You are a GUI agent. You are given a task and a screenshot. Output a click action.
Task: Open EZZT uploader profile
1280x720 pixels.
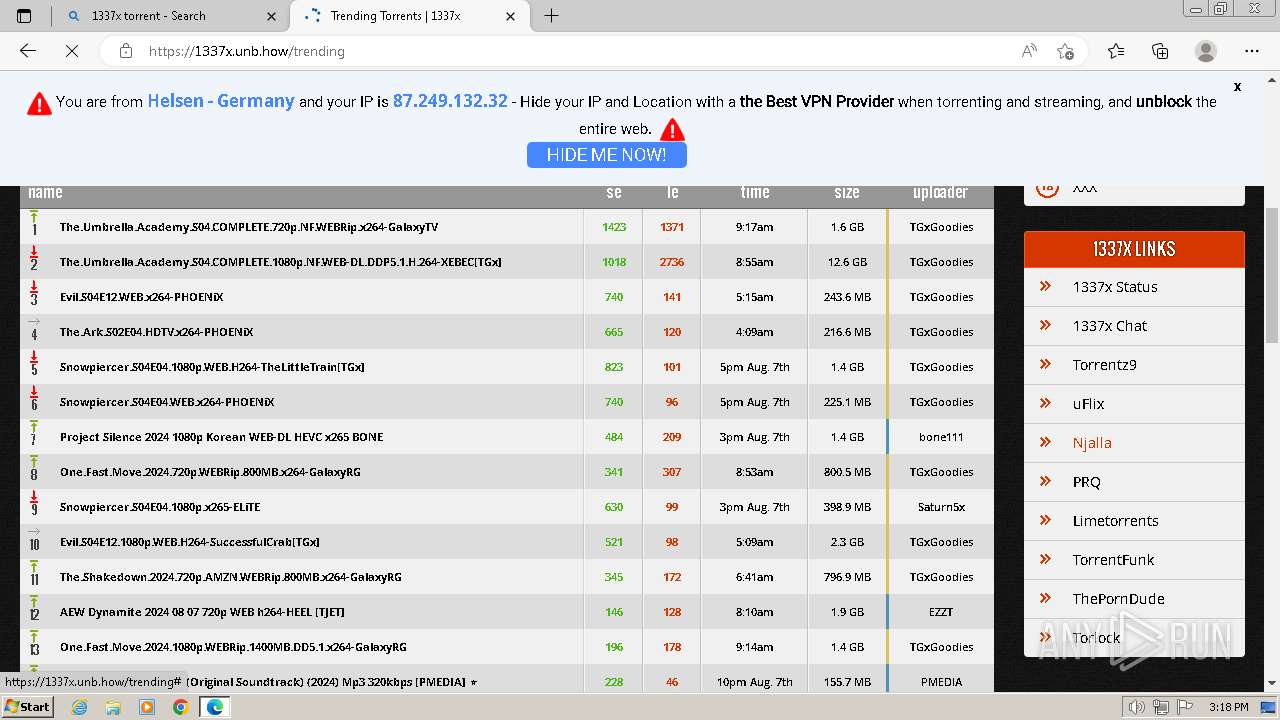pyautogui.click(x=941, y=612)
